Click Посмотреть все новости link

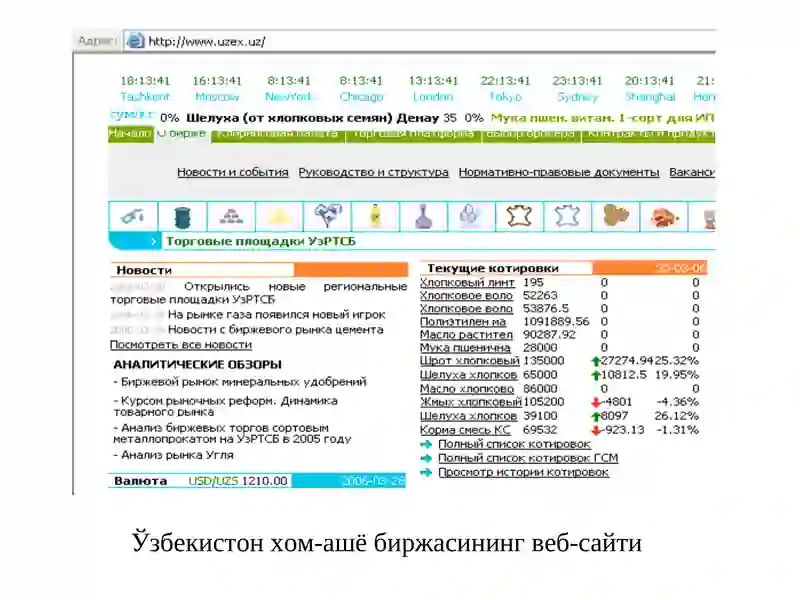coord(181,345)
